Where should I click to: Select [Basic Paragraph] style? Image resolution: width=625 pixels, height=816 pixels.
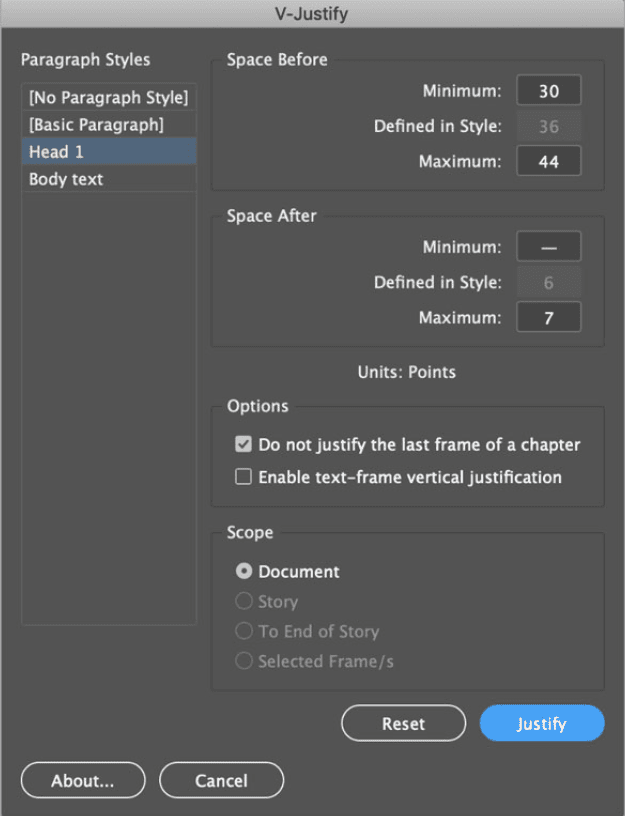(109, 124)
